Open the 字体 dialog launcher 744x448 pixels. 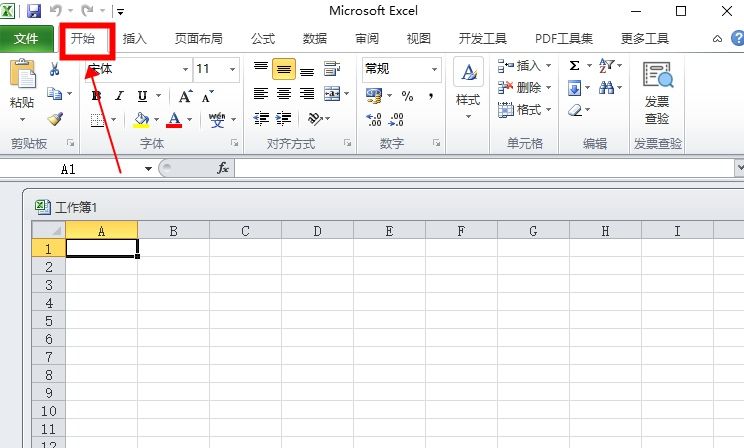pyautogui.click(x=234, y=142)
